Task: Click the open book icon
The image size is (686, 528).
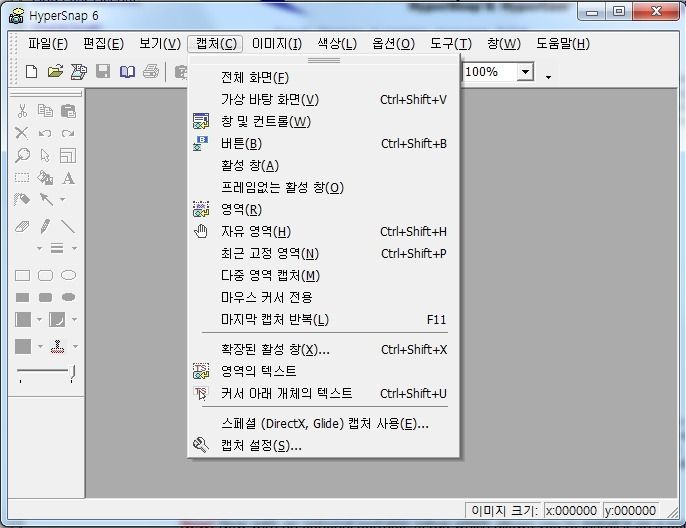Action: pos(127,71)
